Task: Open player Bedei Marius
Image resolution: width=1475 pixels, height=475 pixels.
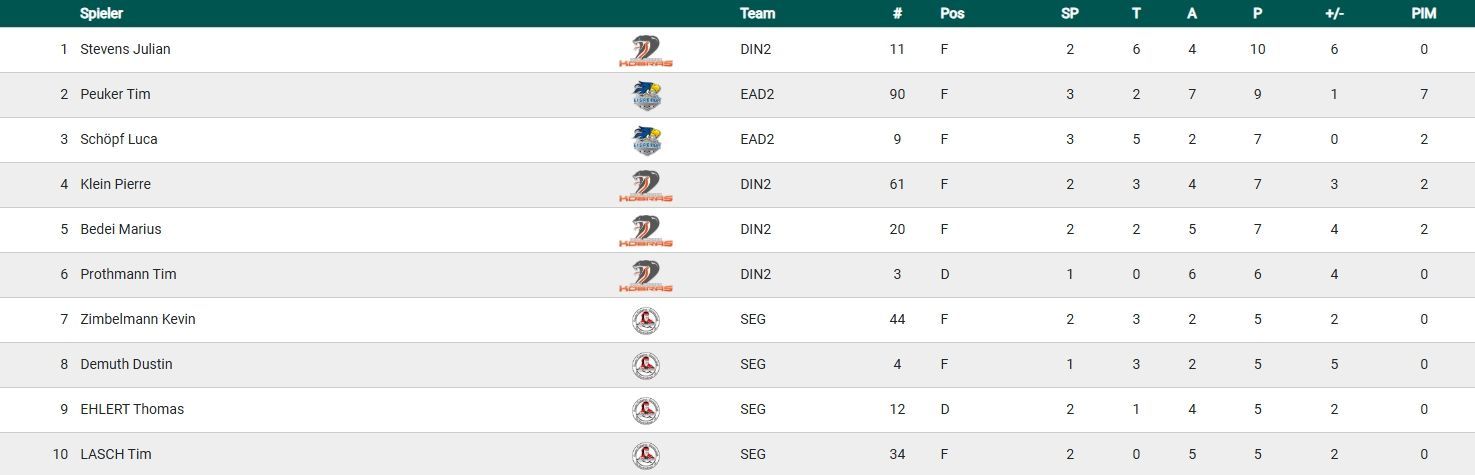Action: 120,229
